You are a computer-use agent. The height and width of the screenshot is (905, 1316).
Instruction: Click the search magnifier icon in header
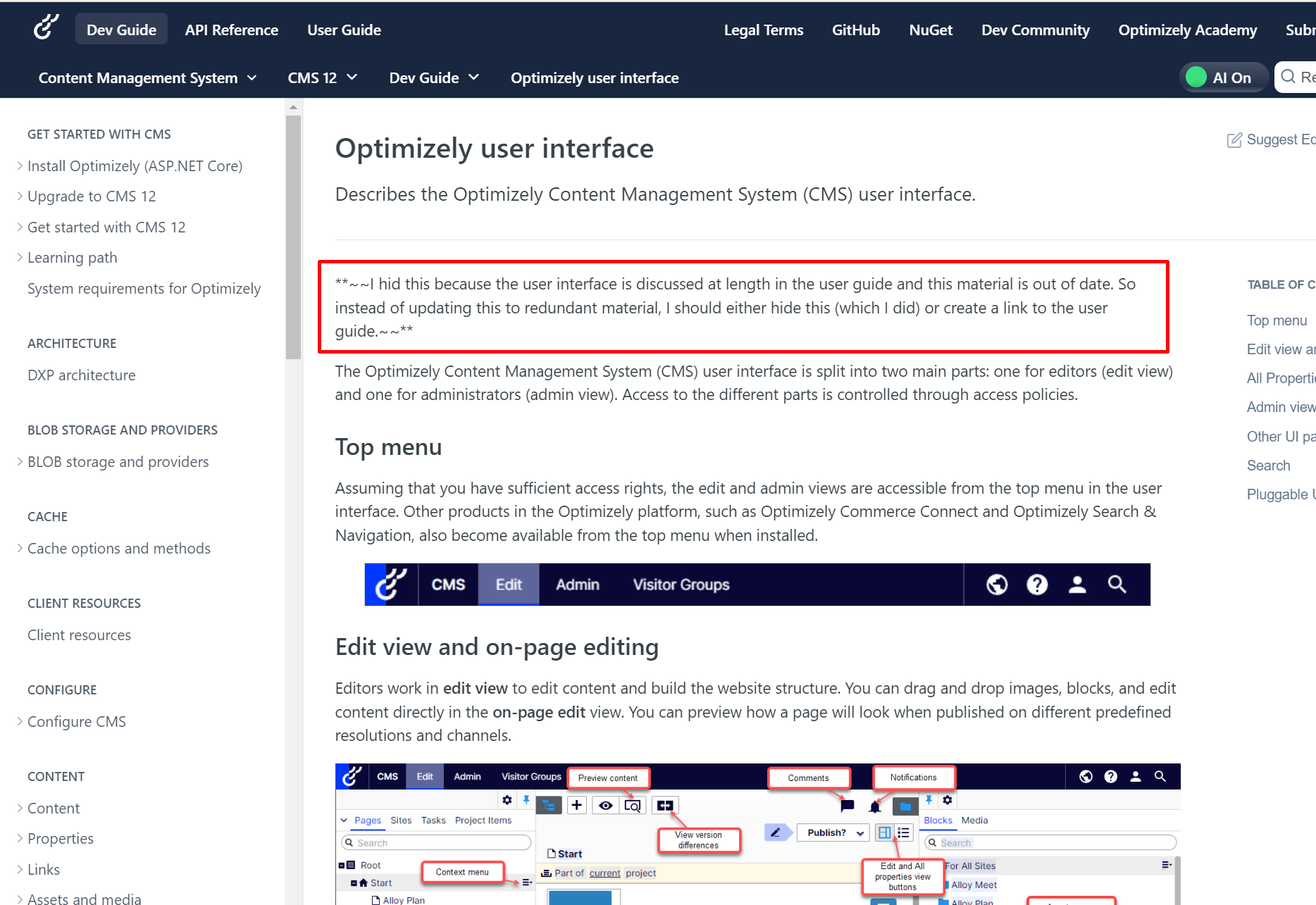pyautogui.click(x=1289, y=77)
